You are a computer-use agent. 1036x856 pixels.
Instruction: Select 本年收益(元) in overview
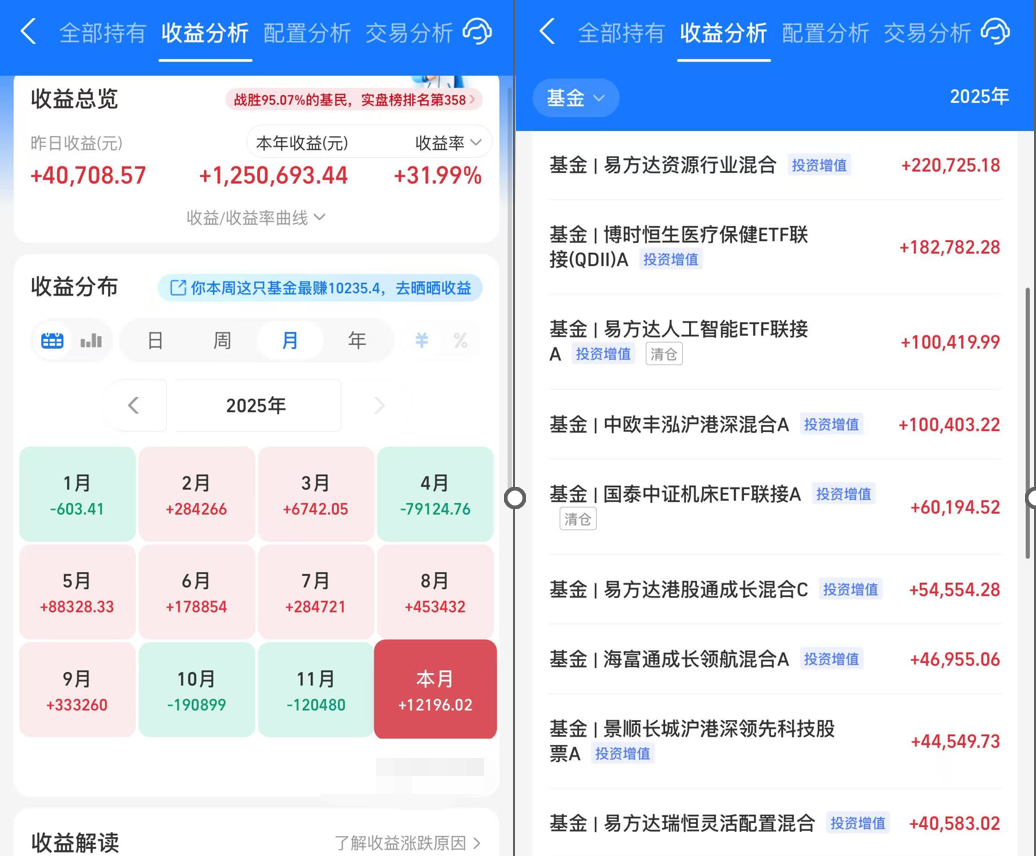click(302, 143)
